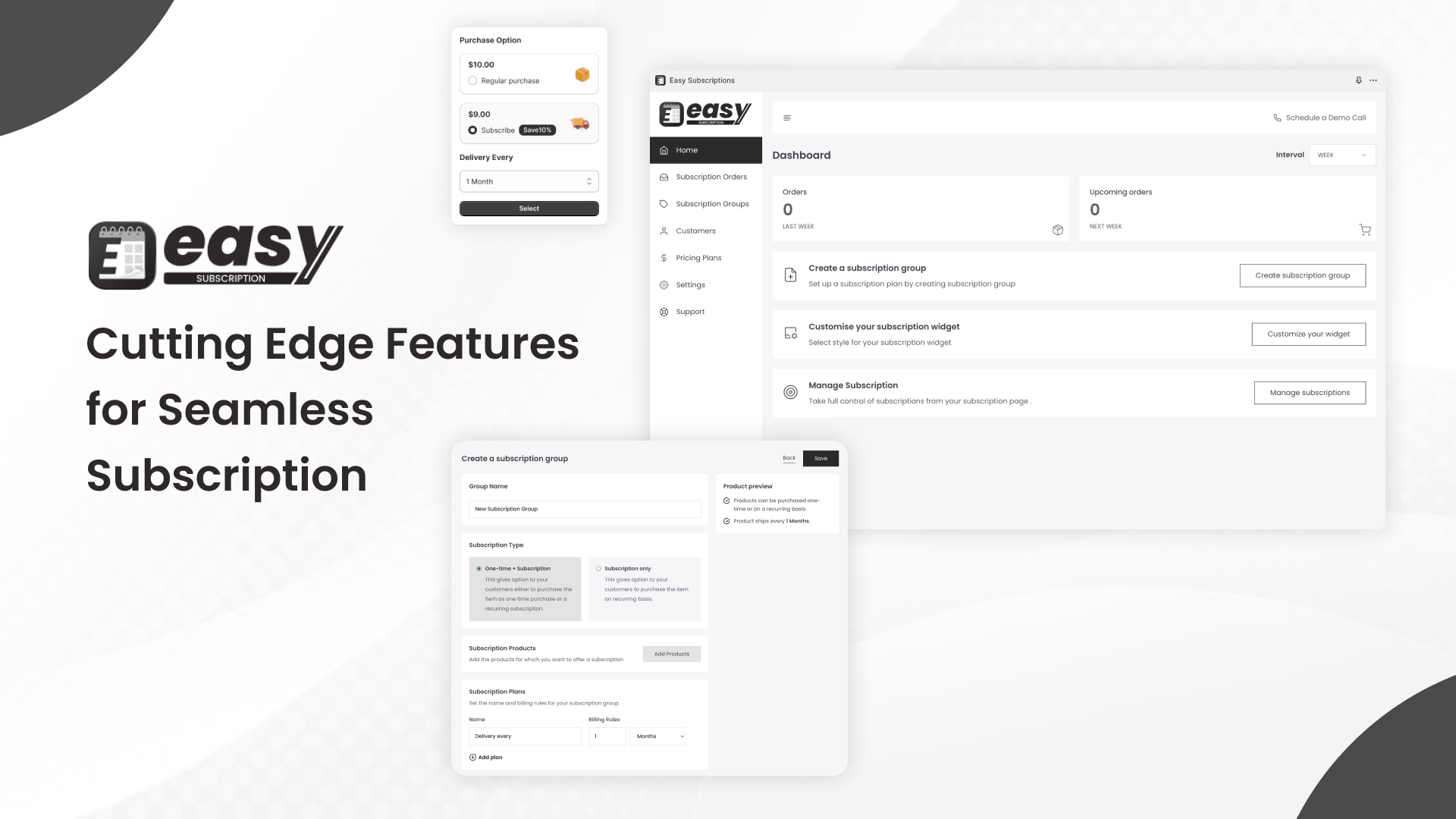This screenshot has width=1456, height=819.
Task: Select the Regular purchase radio button
Action: coord(472,81)
